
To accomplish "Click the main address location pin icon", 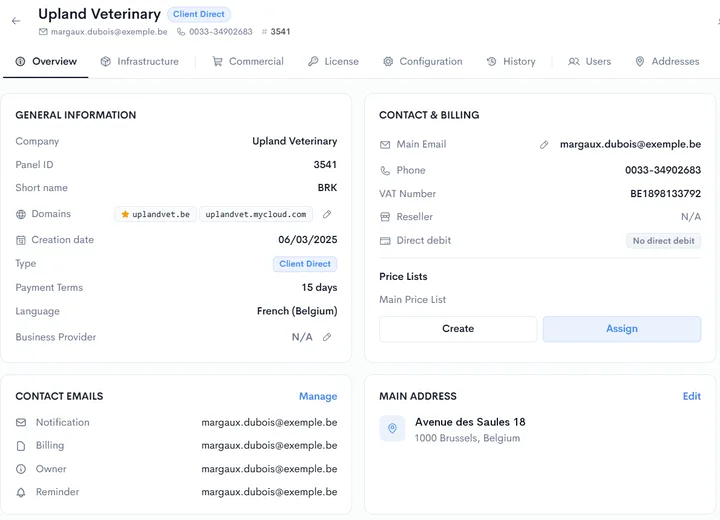I will [x=392, y=429].
